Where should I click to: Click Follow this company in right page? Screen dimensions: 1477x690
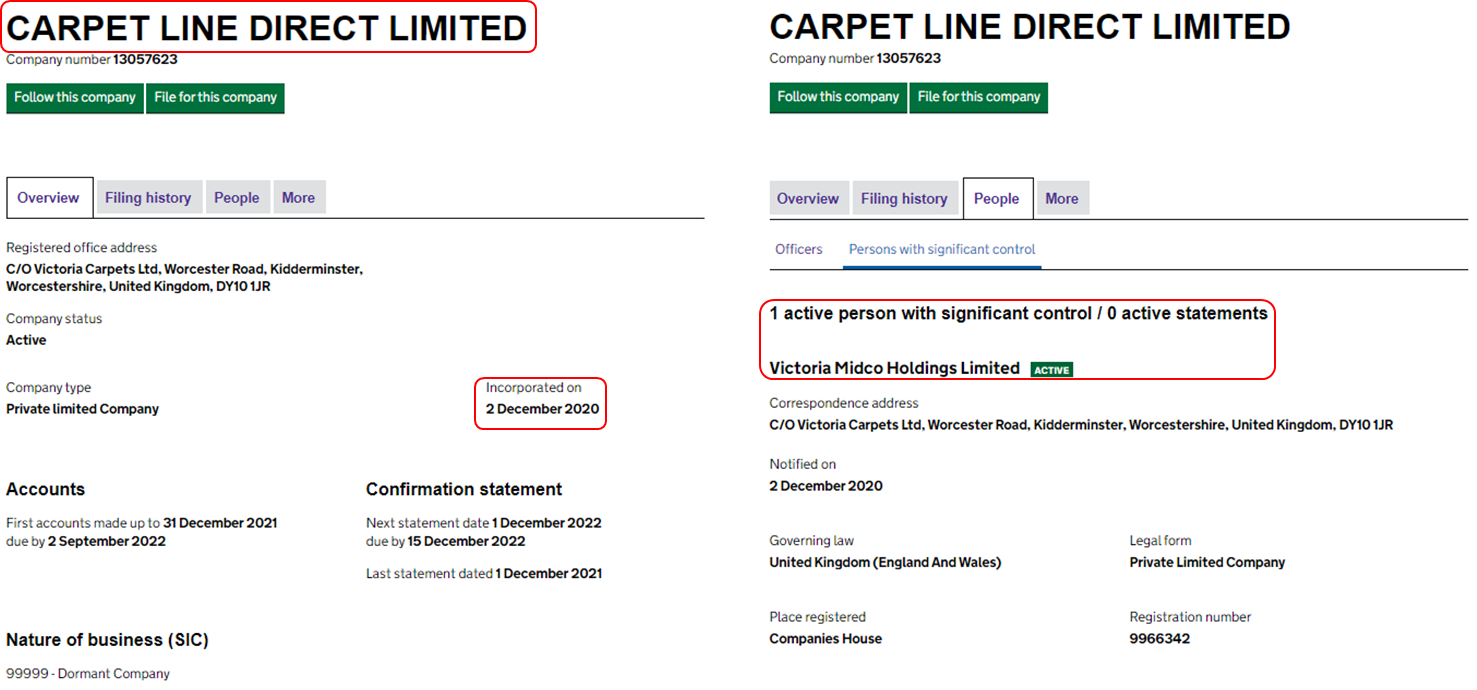[838, 97]
